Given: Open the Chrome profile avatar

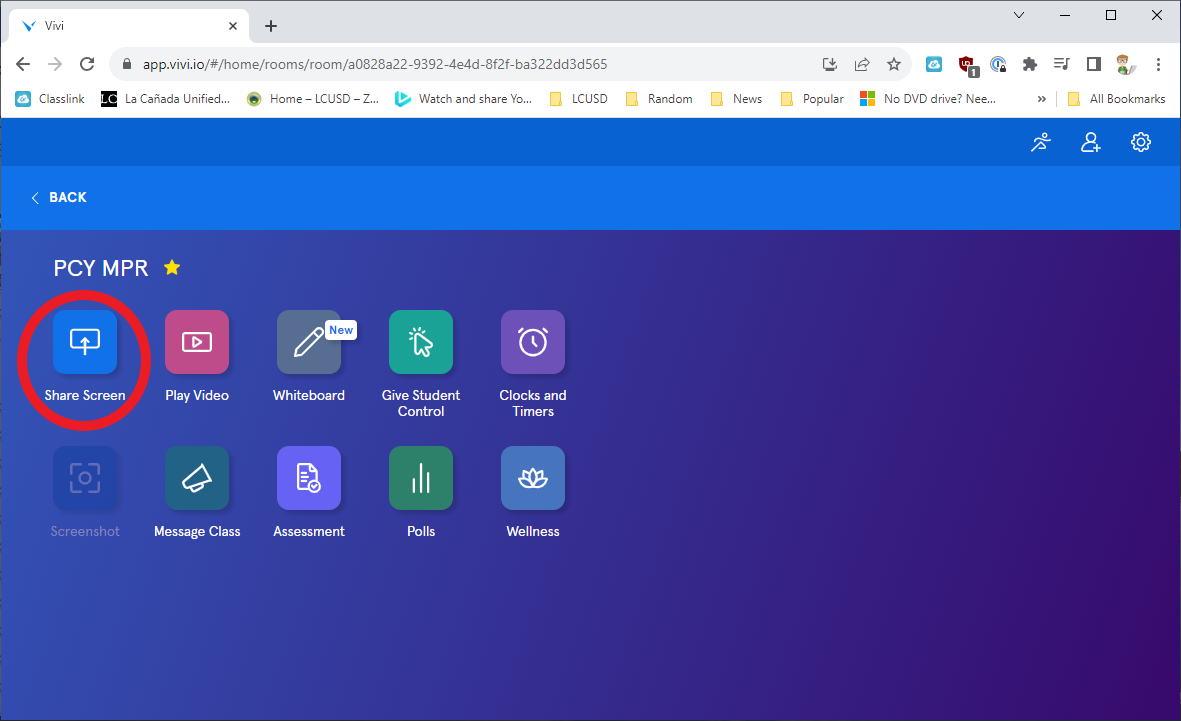Looking at the screenshot, I should click(x=1126, y=64).
